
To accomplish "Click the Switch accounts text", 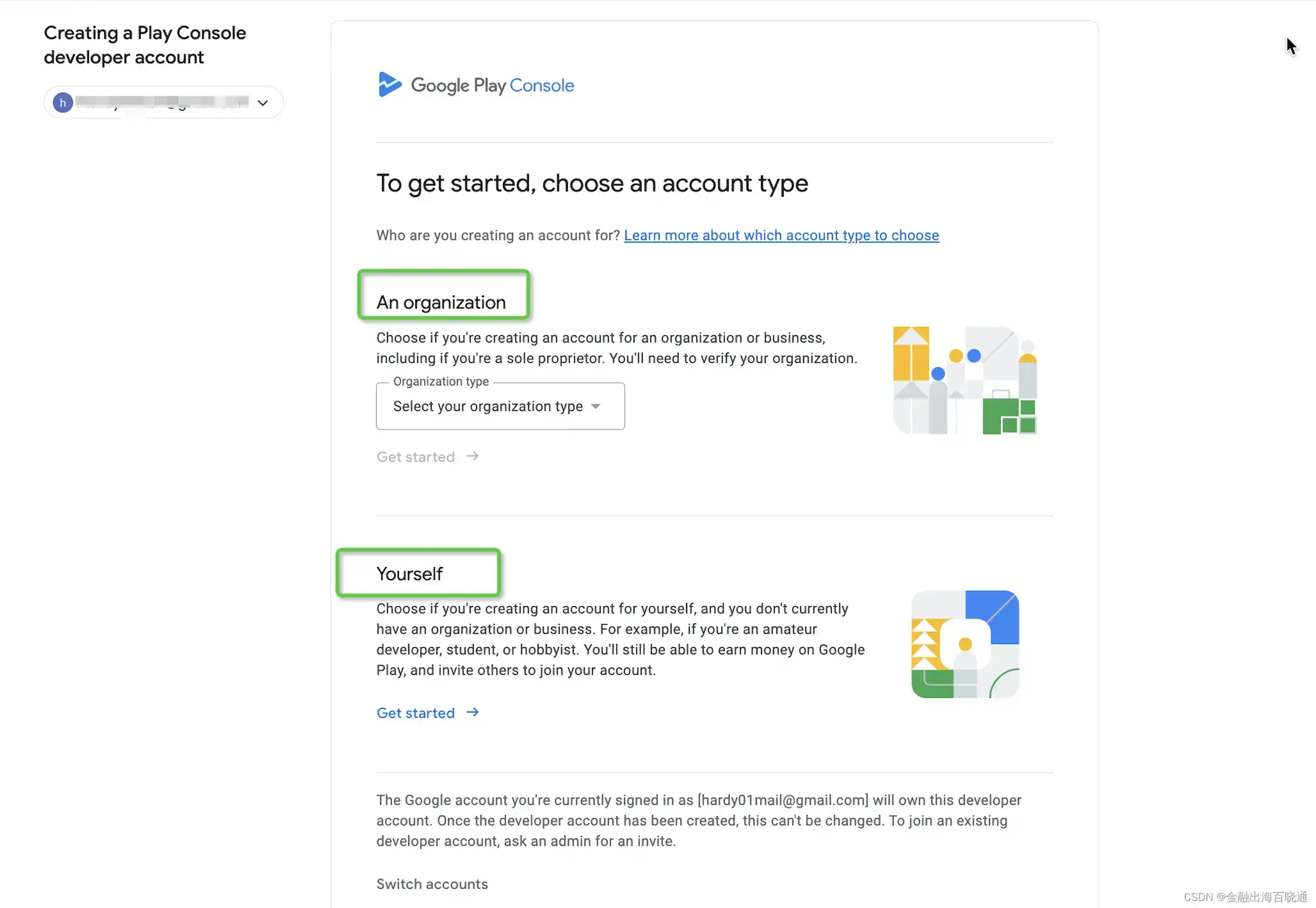I will (x=432, y=884).
